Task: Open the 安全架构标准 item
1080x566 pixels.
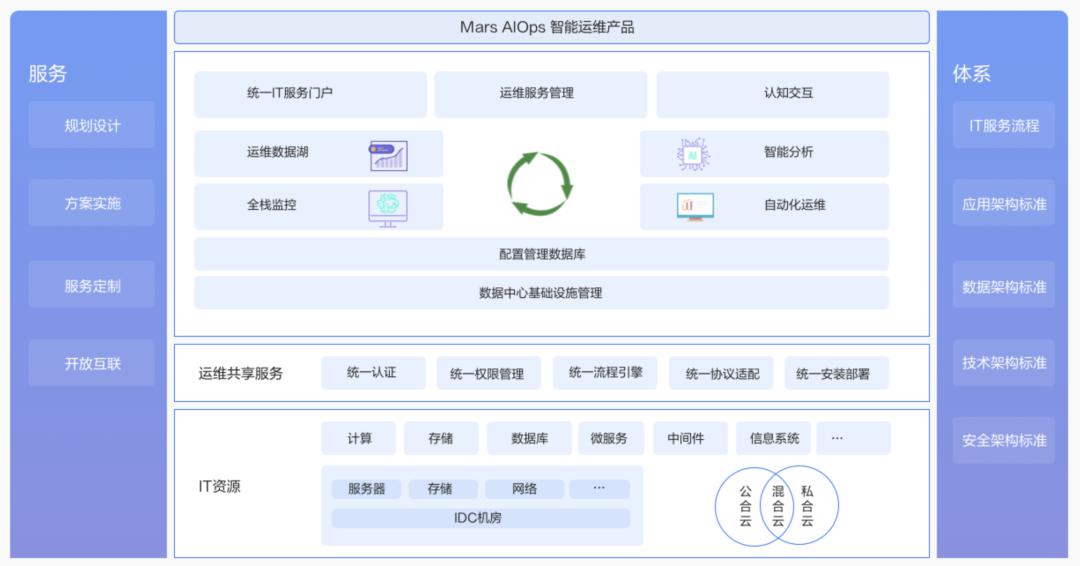Action: (x=1004, y=440)
